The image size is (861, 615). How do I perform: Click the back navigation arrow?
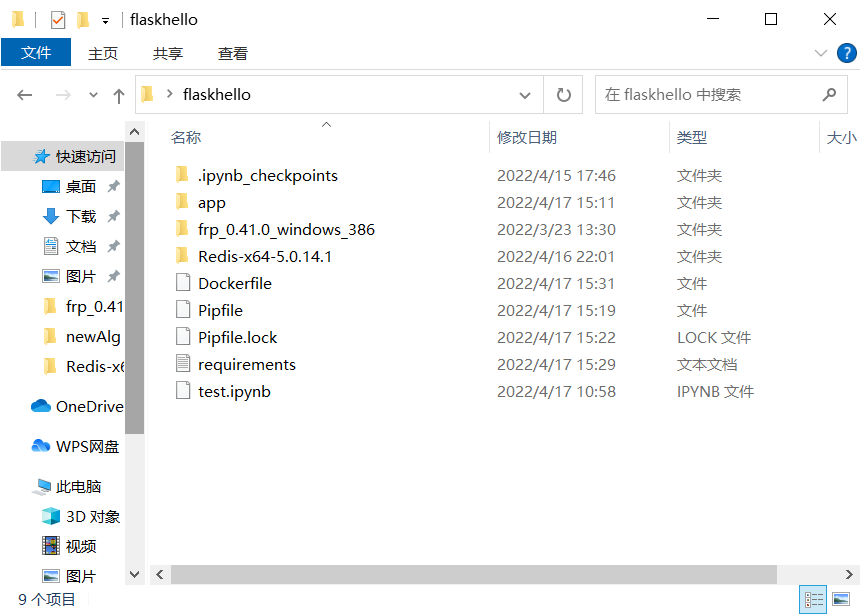(x=24, y=93)
